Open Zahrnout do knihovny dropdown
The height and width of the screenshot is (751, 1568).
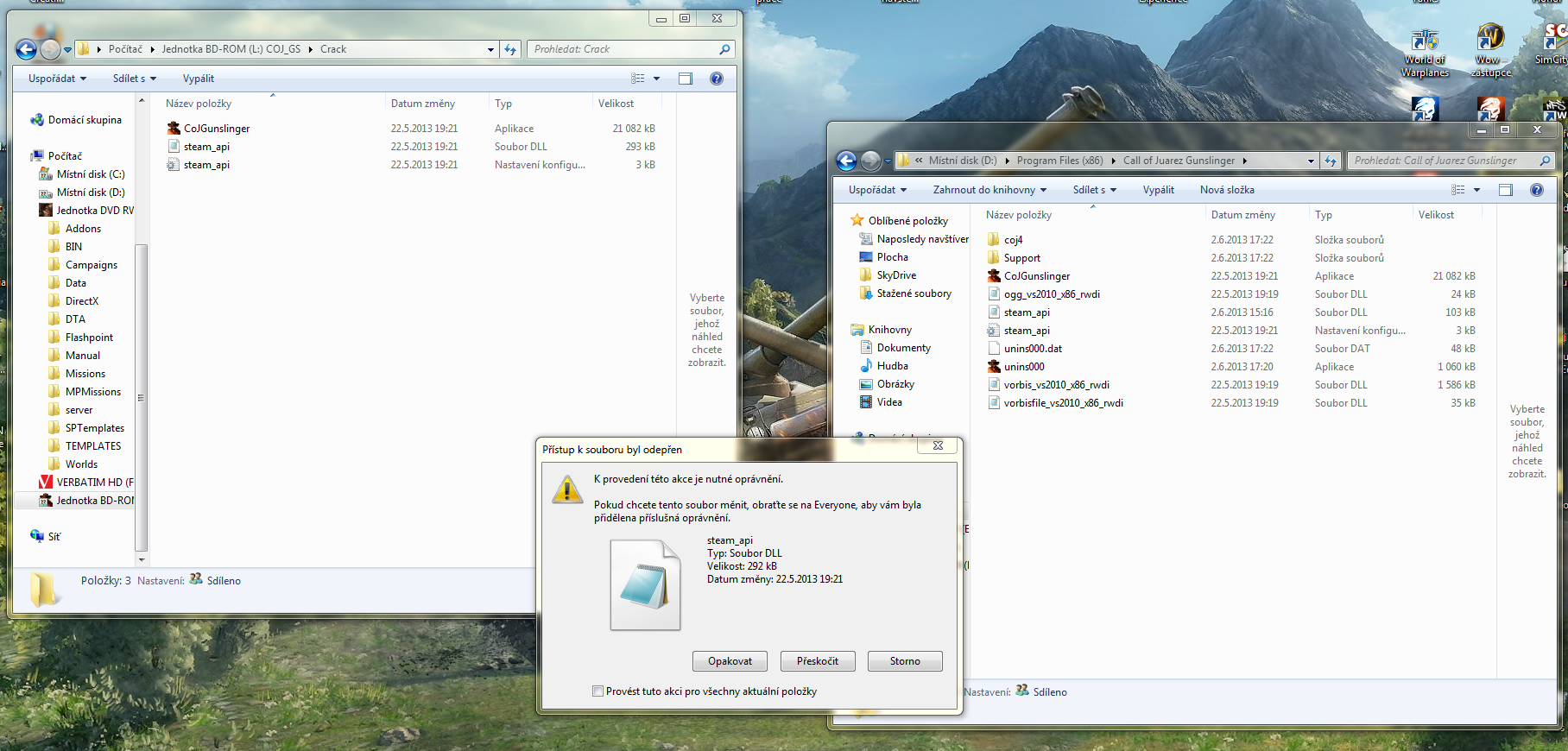[989, 190]
